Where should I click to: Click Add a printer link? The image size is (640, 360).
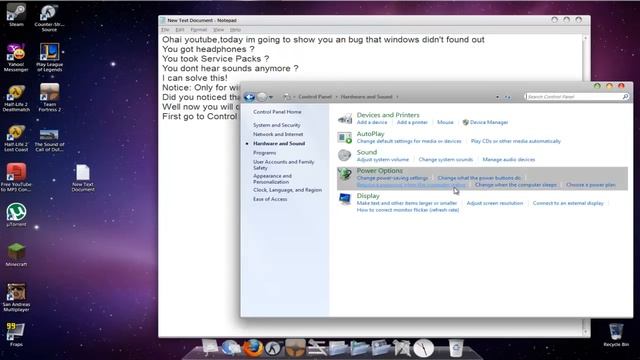pos(412,122)
